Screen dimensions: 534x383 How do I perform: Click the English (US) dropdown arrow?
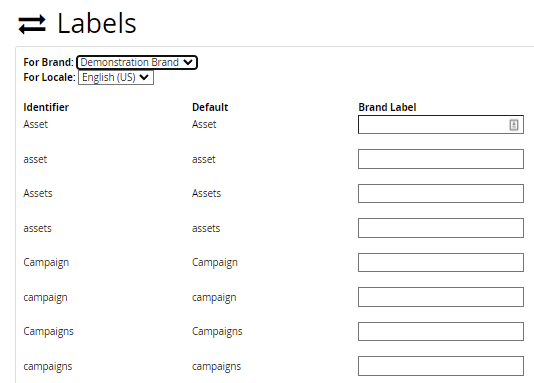click(144, 77)
